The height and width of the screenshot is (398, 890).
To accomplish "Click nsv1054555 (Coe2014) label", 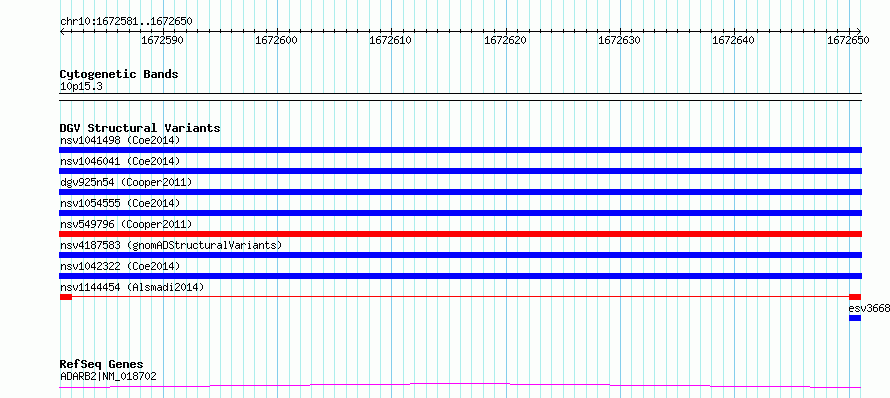I will (x=120, y=203).
